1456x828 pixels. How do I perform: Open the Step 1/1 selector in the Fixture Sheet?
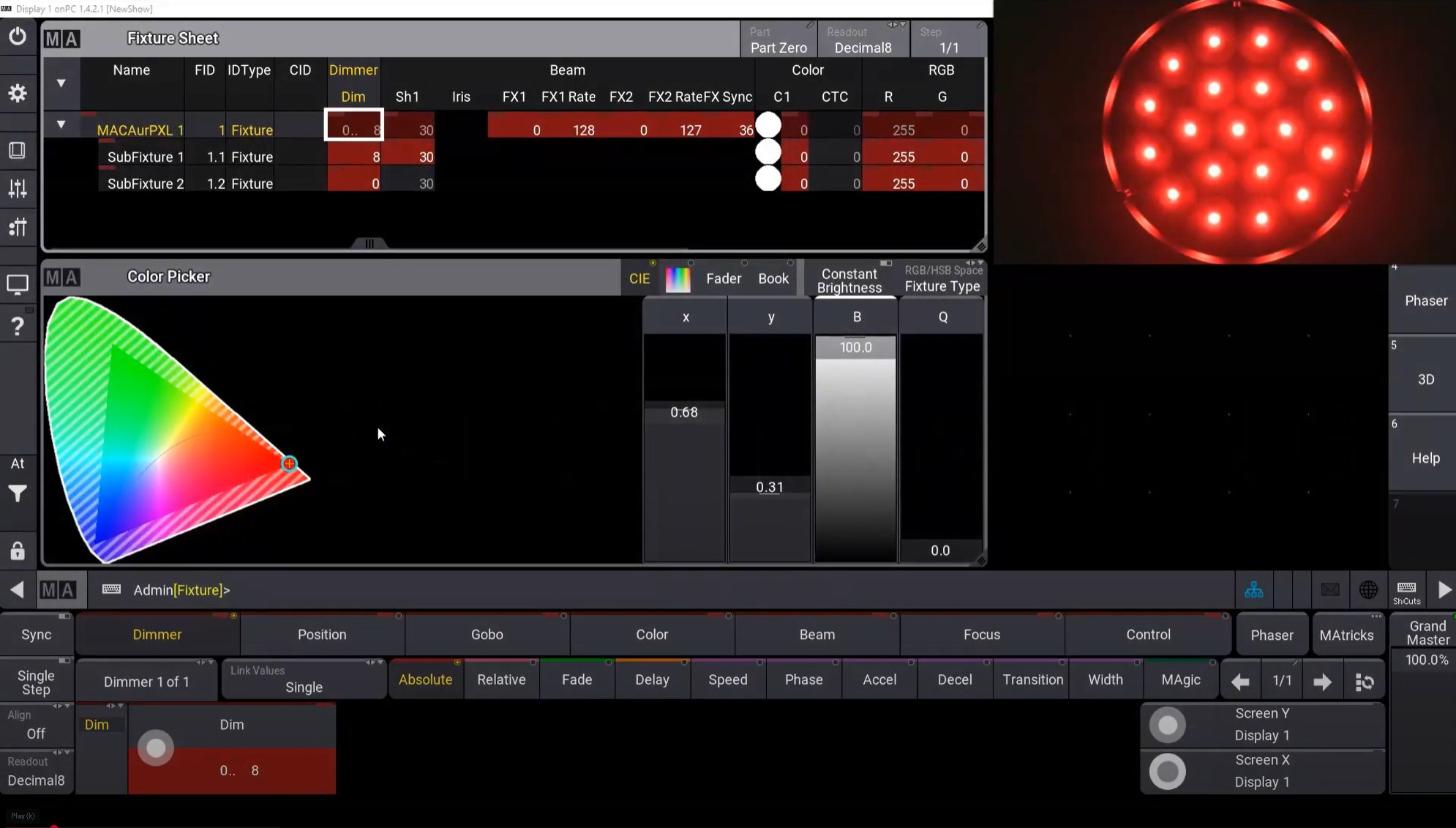pos(949,40)
